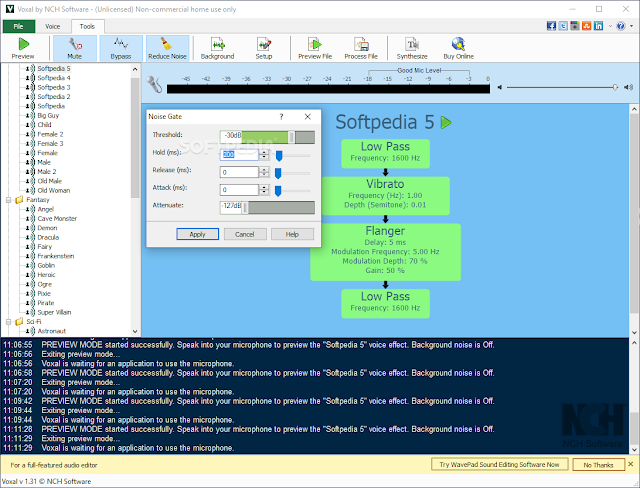
Task: Move the Release (ms) slider
Action: coord(278,173)
